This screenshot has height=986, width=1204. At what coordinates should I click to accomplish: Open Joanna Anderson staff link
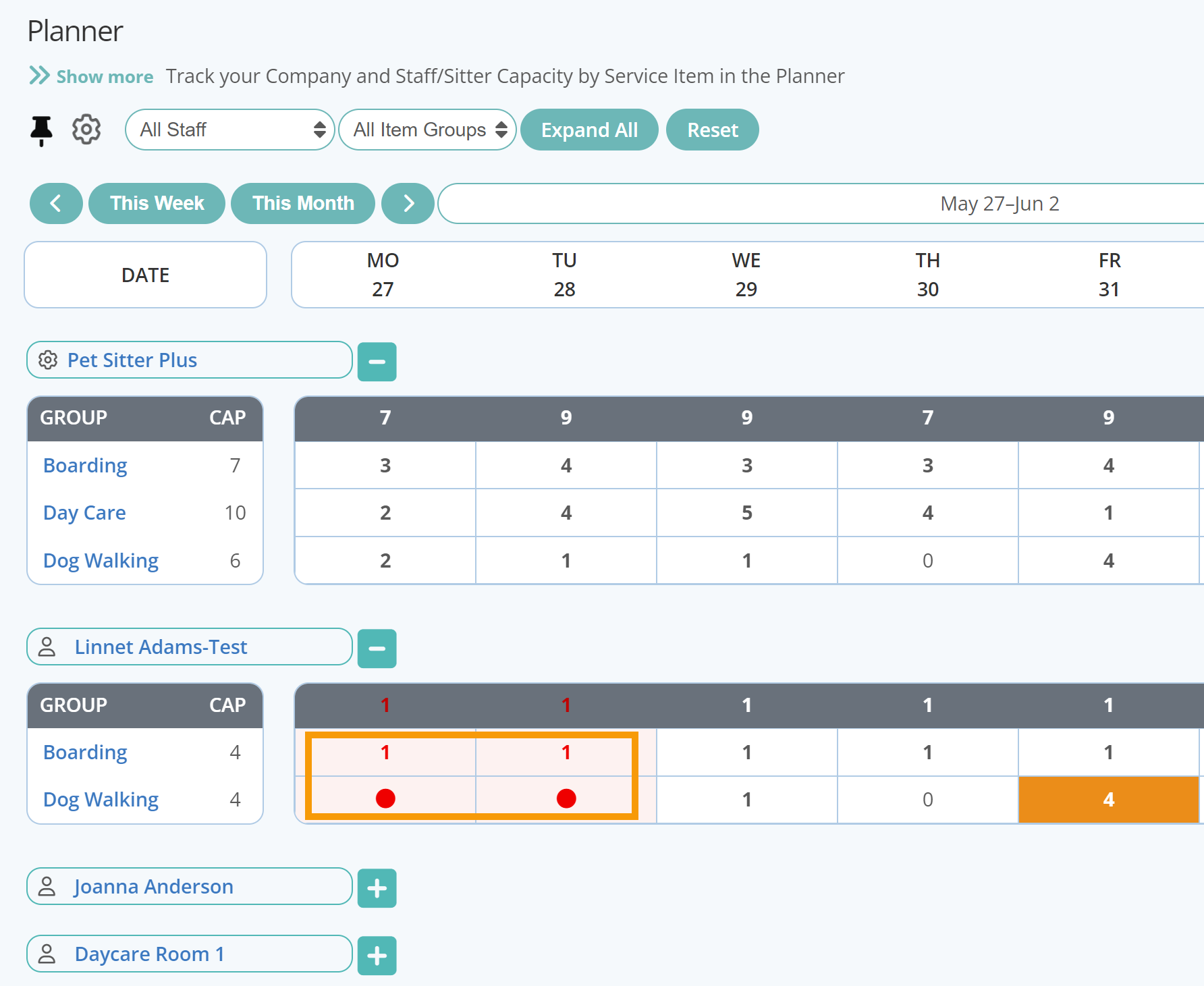[154, 887]
